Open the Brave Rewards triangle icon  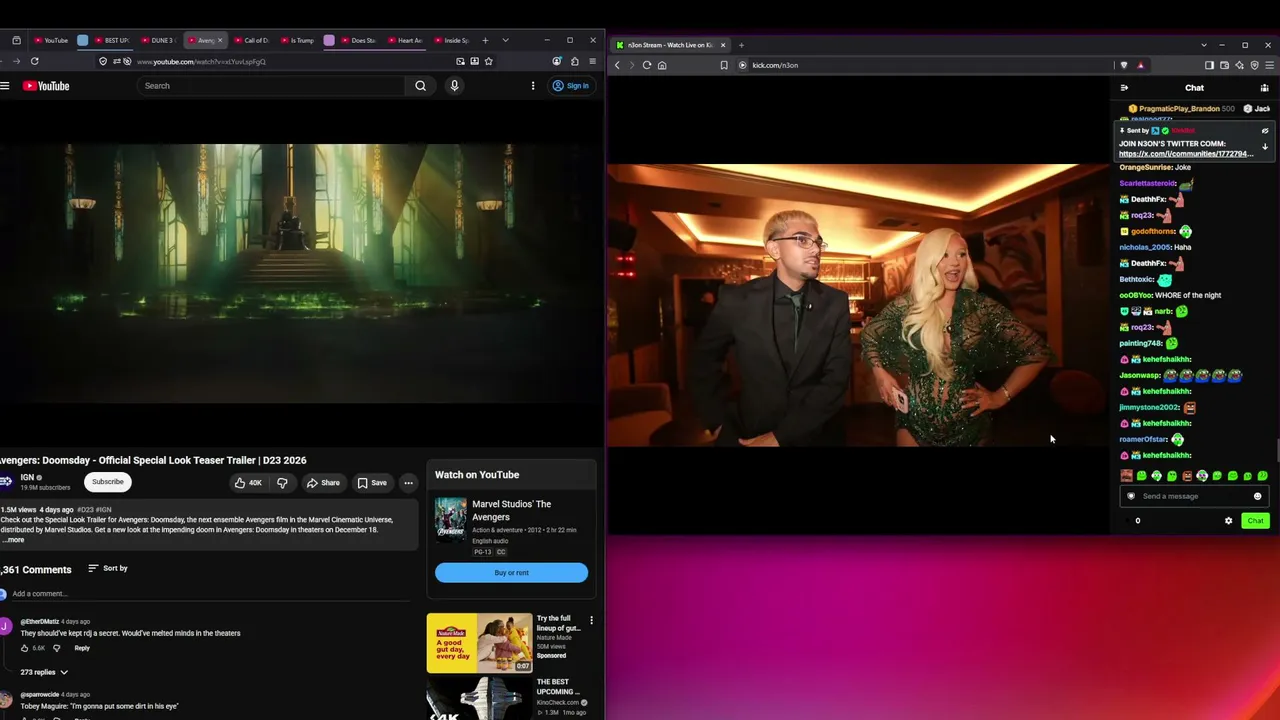(x=1140, y=65)
